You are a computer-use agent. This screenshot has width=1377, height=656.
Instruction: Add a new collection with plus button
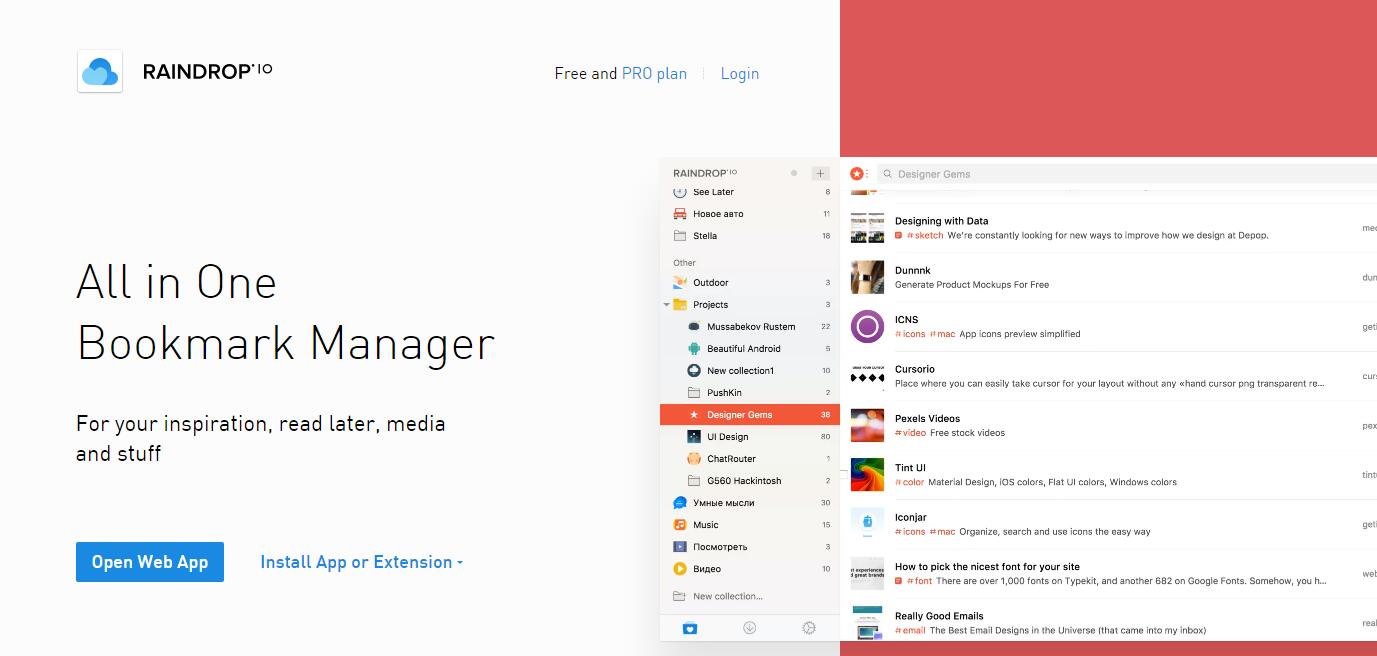click(820, 173)
